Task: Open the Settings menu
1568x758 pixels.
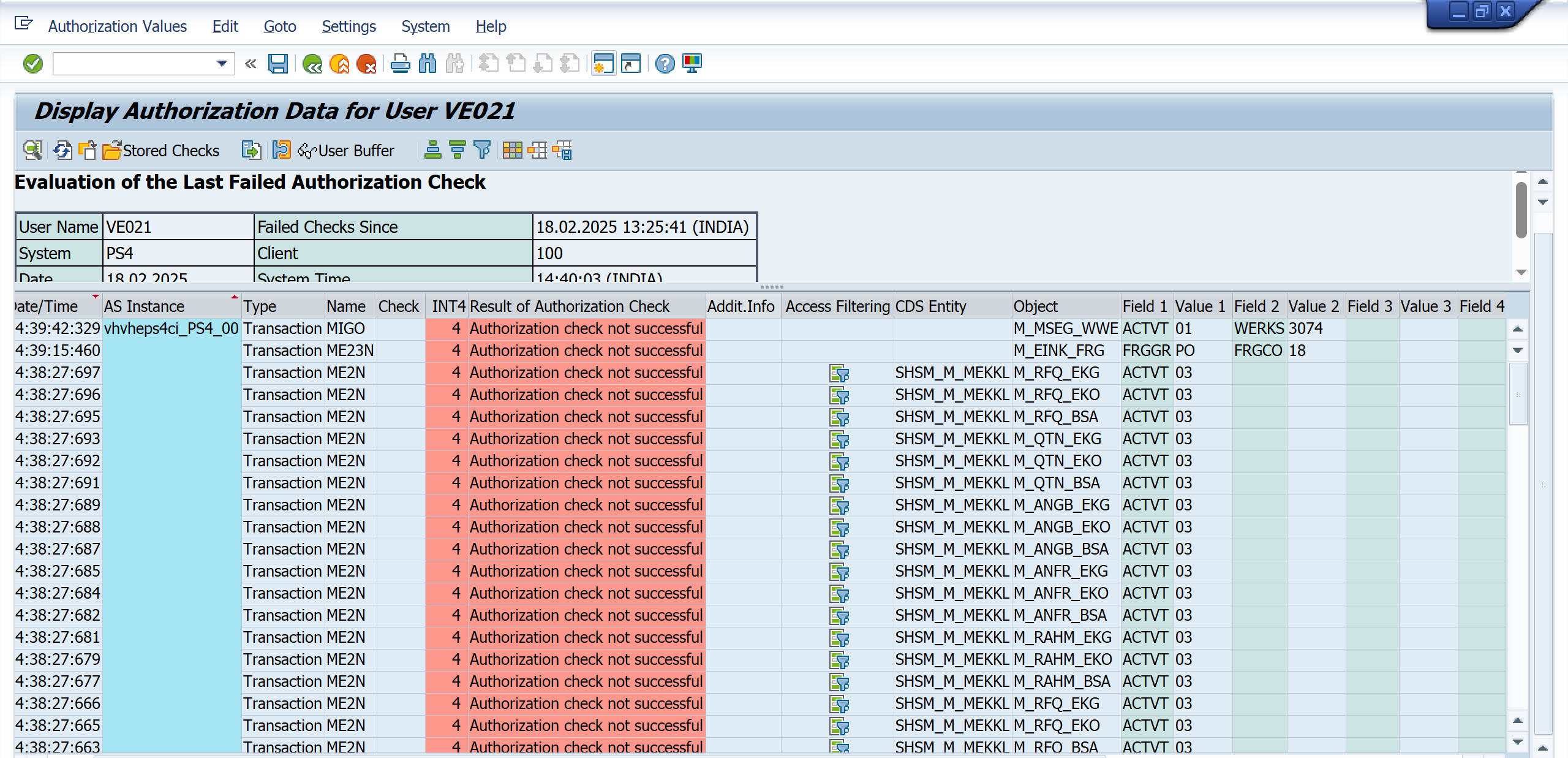Action: 349,26
